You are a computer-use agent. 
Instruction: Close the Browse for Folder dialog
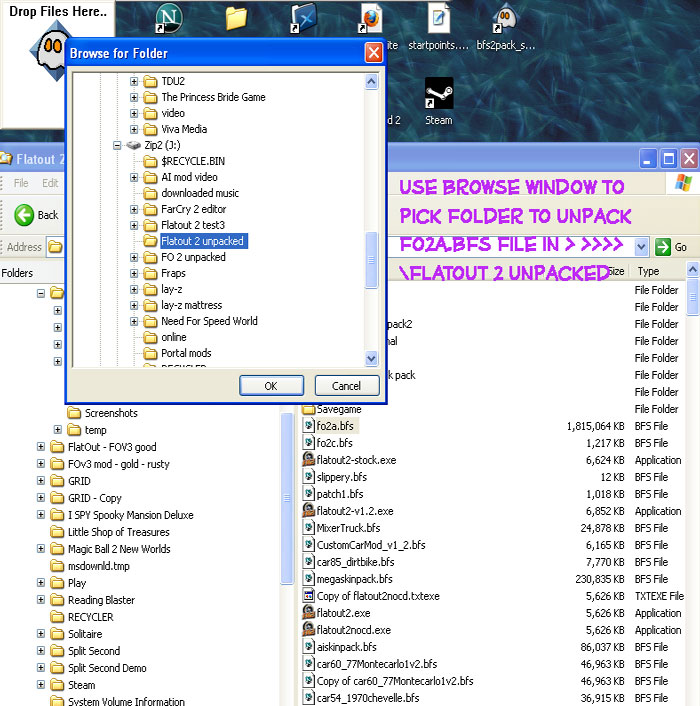coord(374,53)
